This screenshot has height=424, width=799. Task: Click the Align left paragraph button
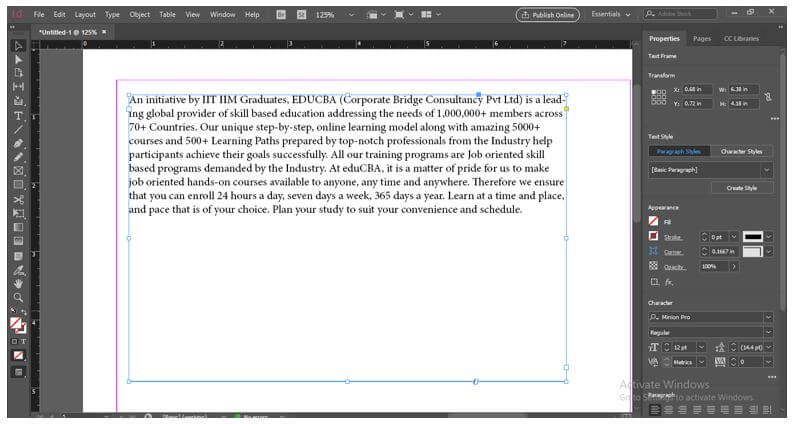[655, 409]
